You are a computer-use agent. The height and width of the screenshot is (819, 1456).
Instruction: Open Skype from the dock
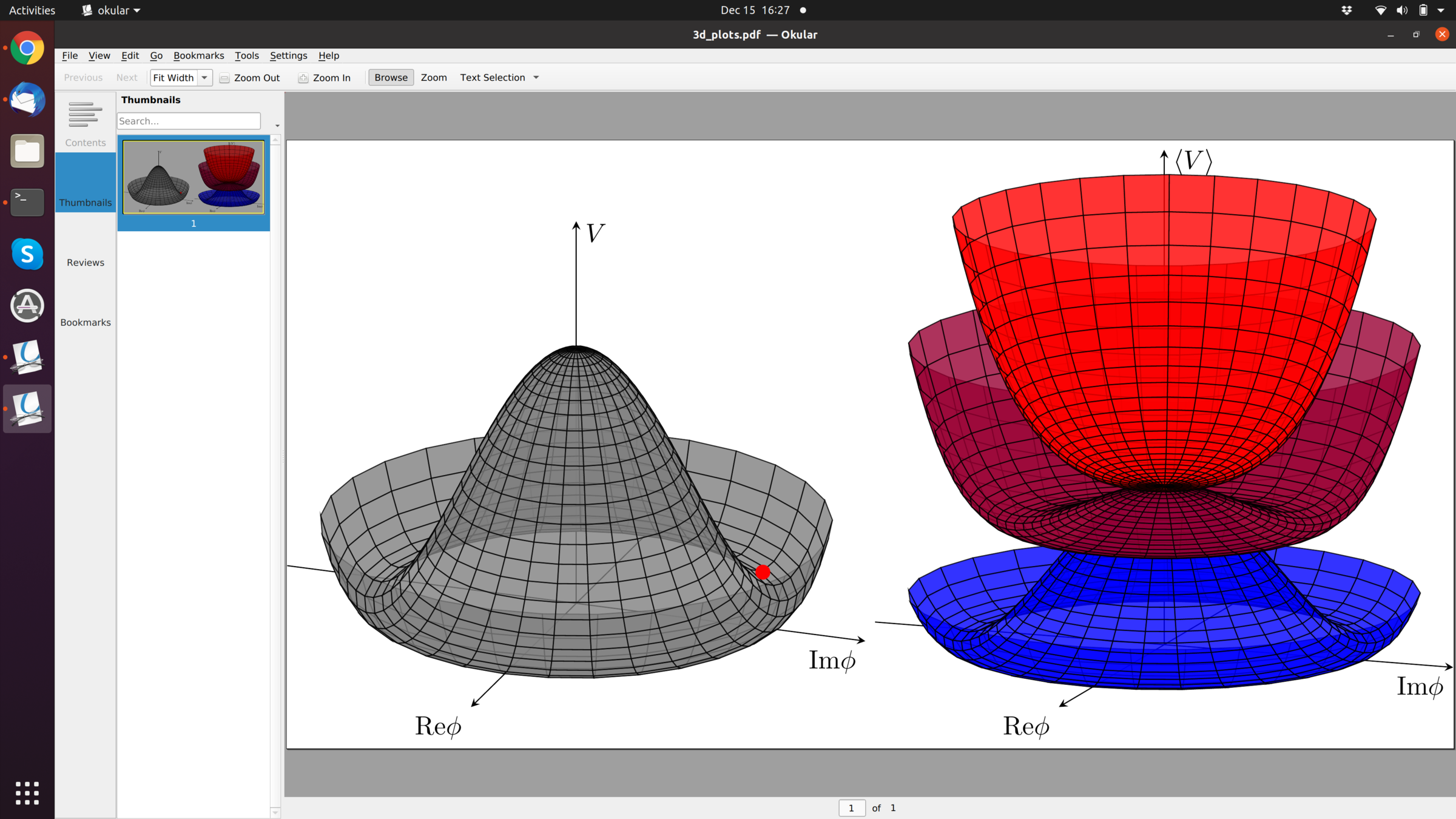[27, 254]
